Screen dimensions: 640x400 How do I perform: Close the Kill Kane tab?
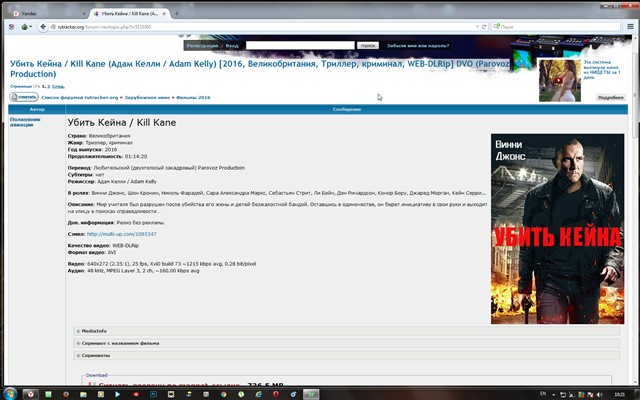[164, 13]
